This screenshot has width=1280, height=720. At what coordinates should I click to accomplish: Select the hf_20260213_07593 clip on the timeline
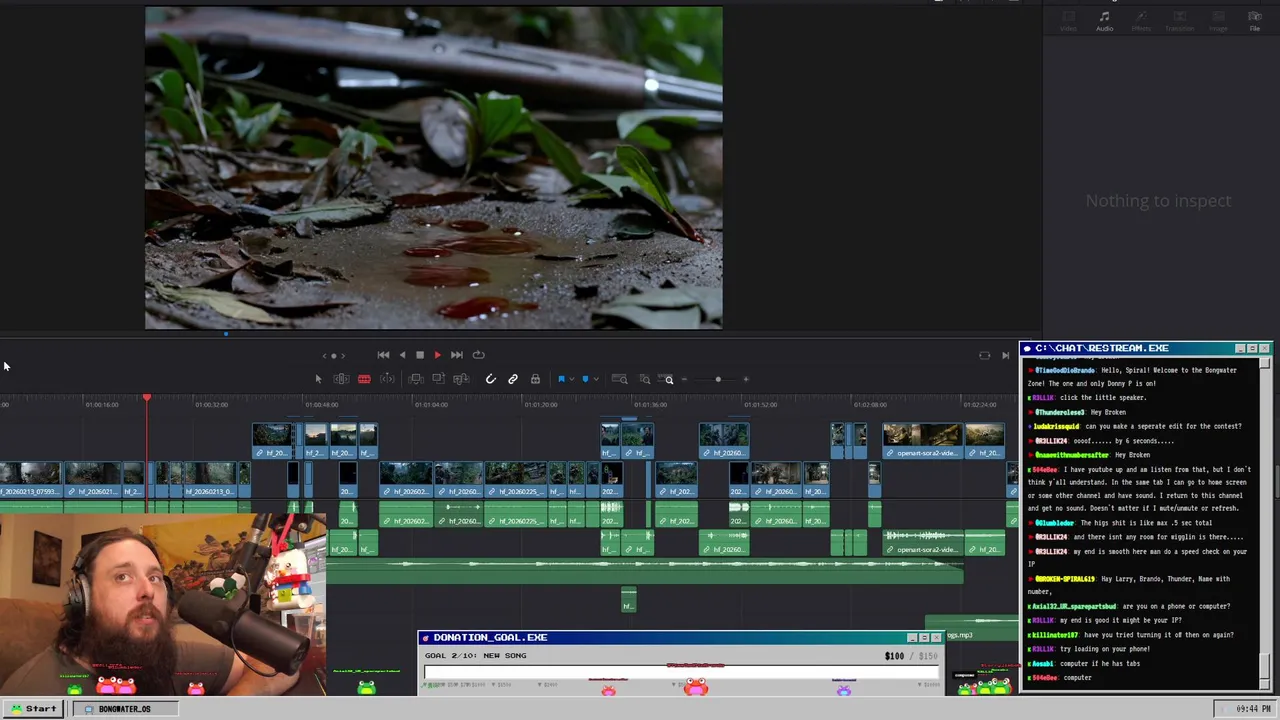31,480
